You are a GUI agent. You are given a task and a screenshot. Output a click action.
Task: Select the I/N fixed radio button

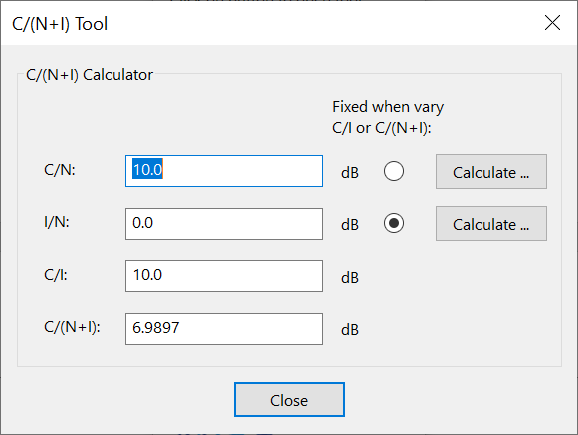click(394, 223)
